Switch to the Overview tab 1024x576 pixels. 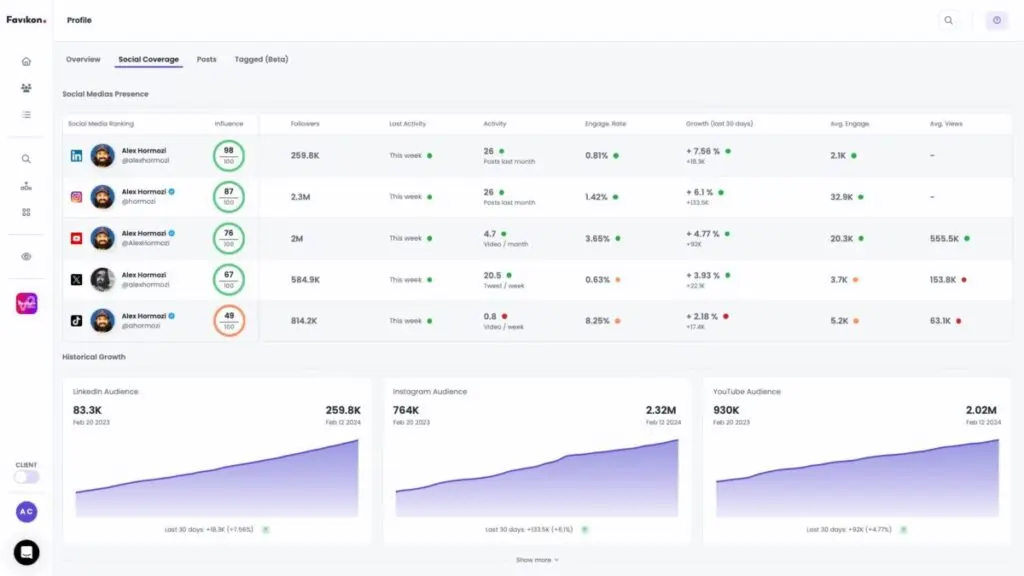coord(83,60)
